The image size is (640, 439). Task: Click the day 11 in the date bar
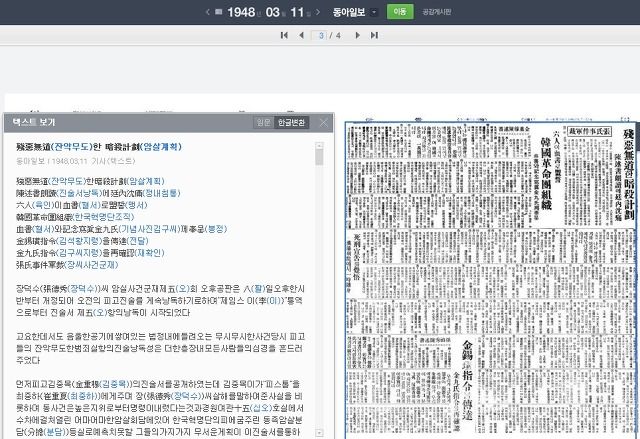(x=297, y=12)
